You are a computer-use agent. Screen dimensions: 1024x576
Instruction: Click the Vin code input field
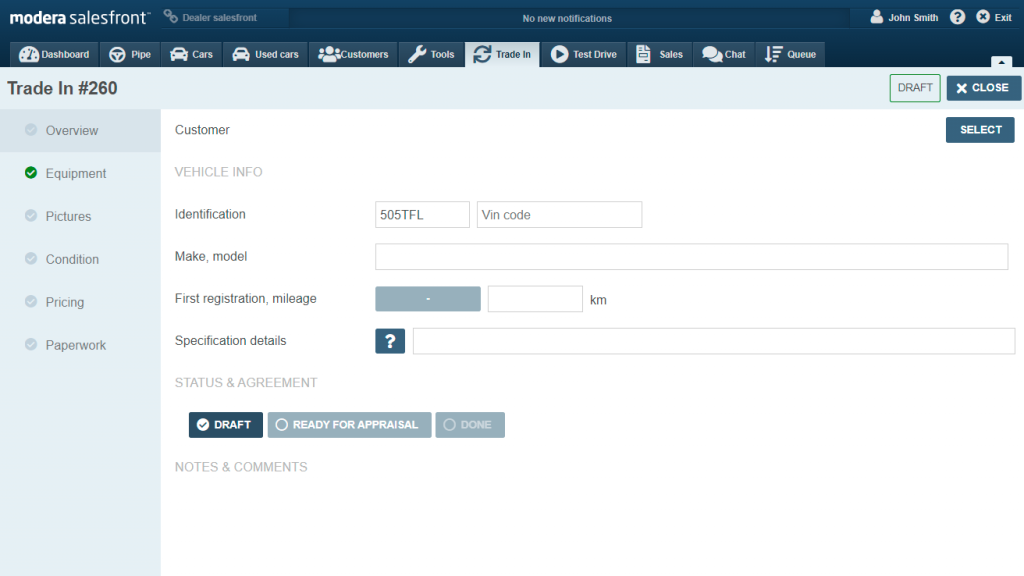tap(559, 215)
